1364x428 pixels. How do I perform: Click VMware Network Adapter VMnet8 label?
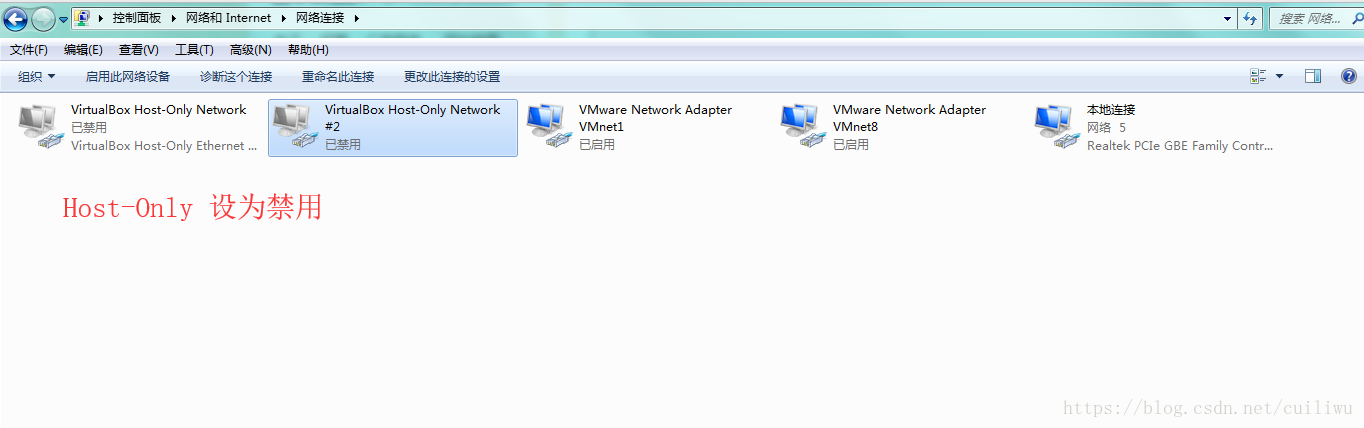coord(909,118)
